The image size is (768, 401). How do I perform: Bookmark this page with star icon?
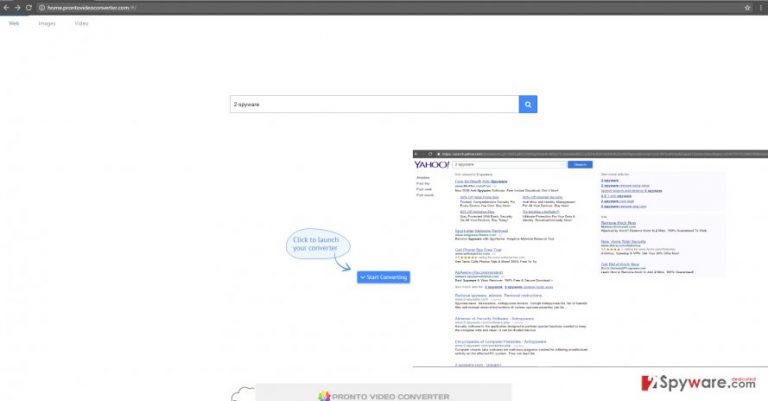[x=747, y=8]
